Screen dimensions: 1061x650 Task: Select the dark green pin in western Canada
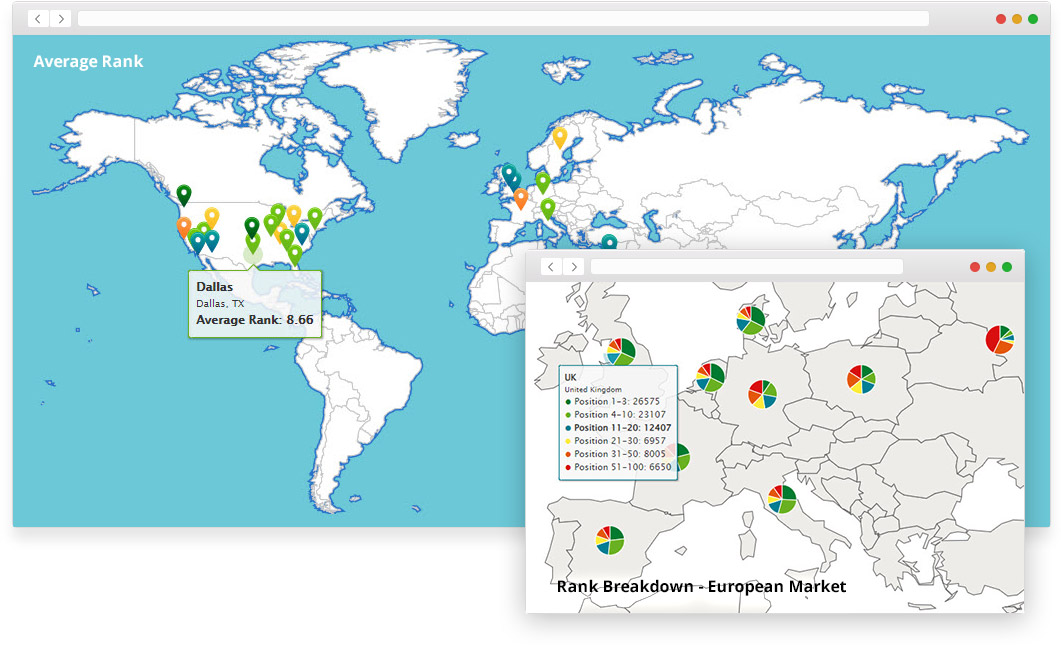coord(183,194)
